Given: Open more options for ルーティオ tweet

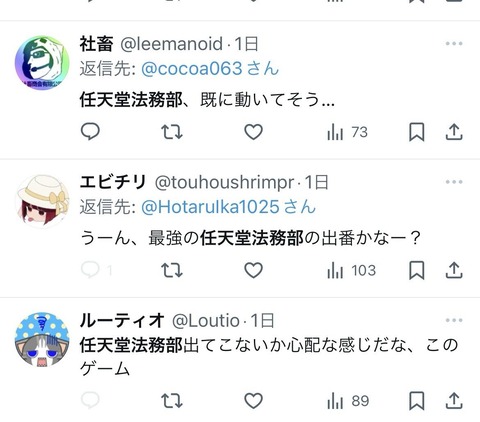Looking at the screenshot, I should [x=454, y=320].
